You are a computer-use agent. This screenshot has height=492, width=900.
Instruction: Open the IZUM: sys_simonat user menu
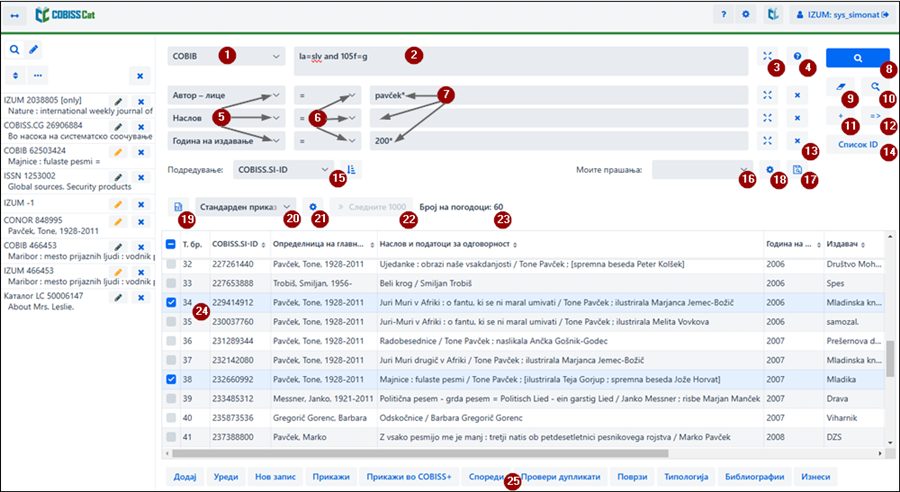843,15
